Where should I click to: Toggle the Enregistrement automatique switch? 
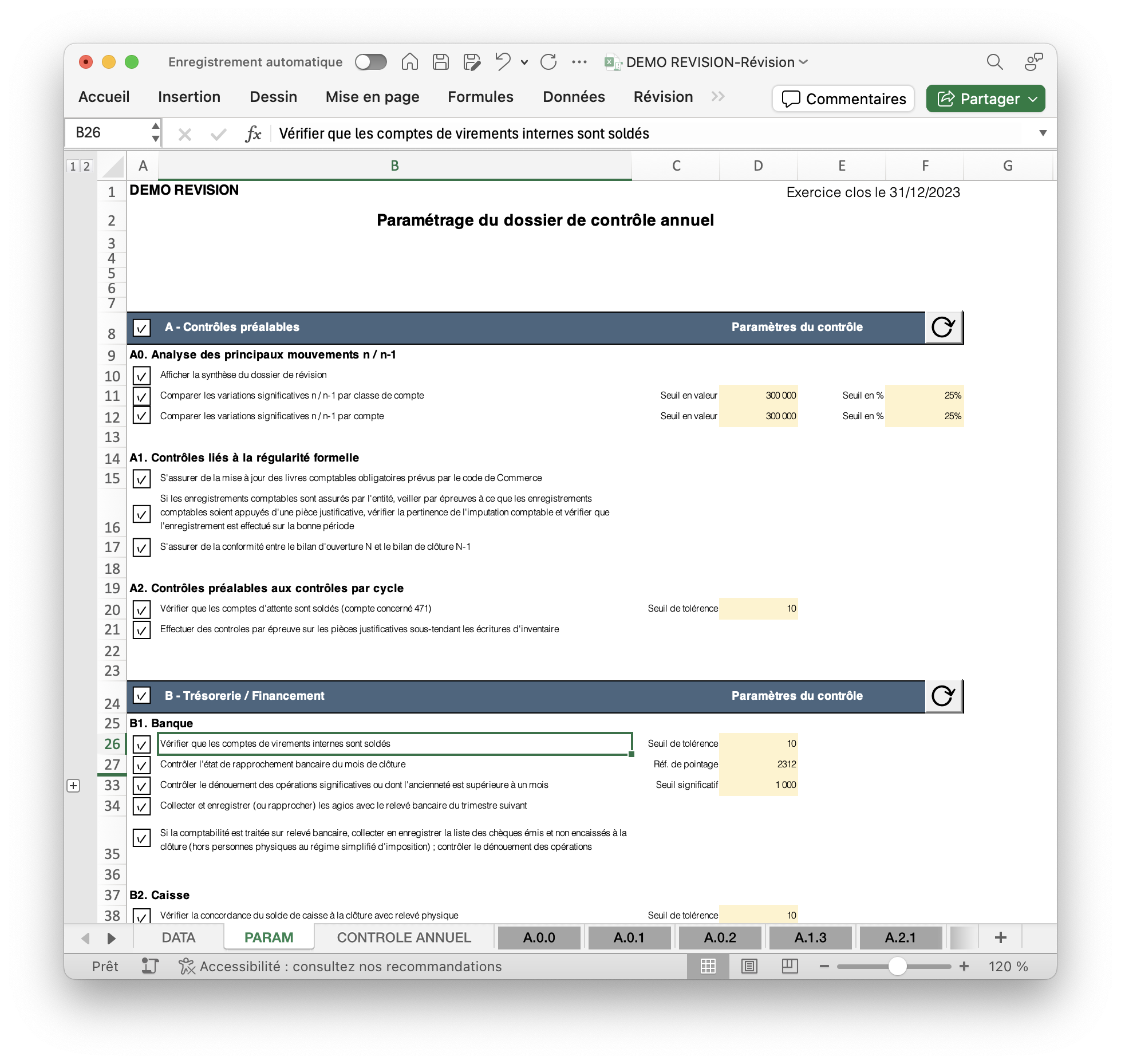tap(370, 62)
